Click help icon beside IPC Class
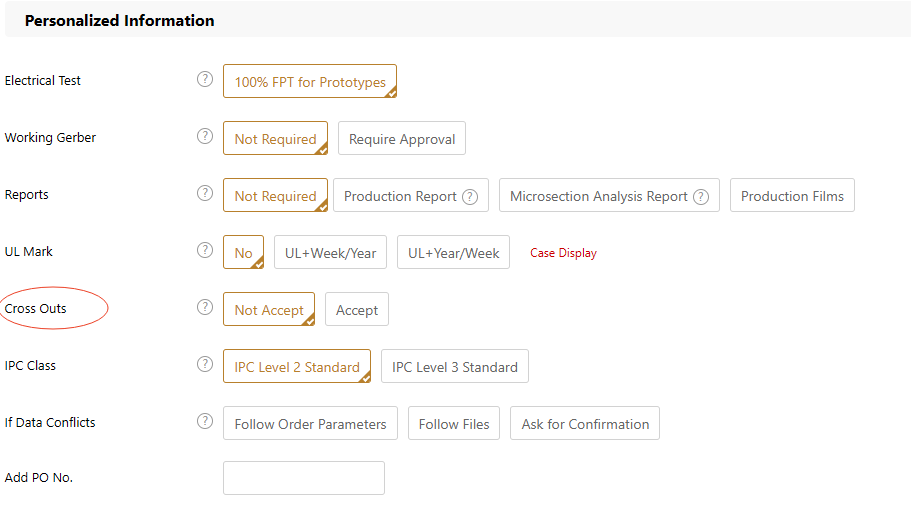The height and width of the screenshot is (505, 911). pos(205,365)
